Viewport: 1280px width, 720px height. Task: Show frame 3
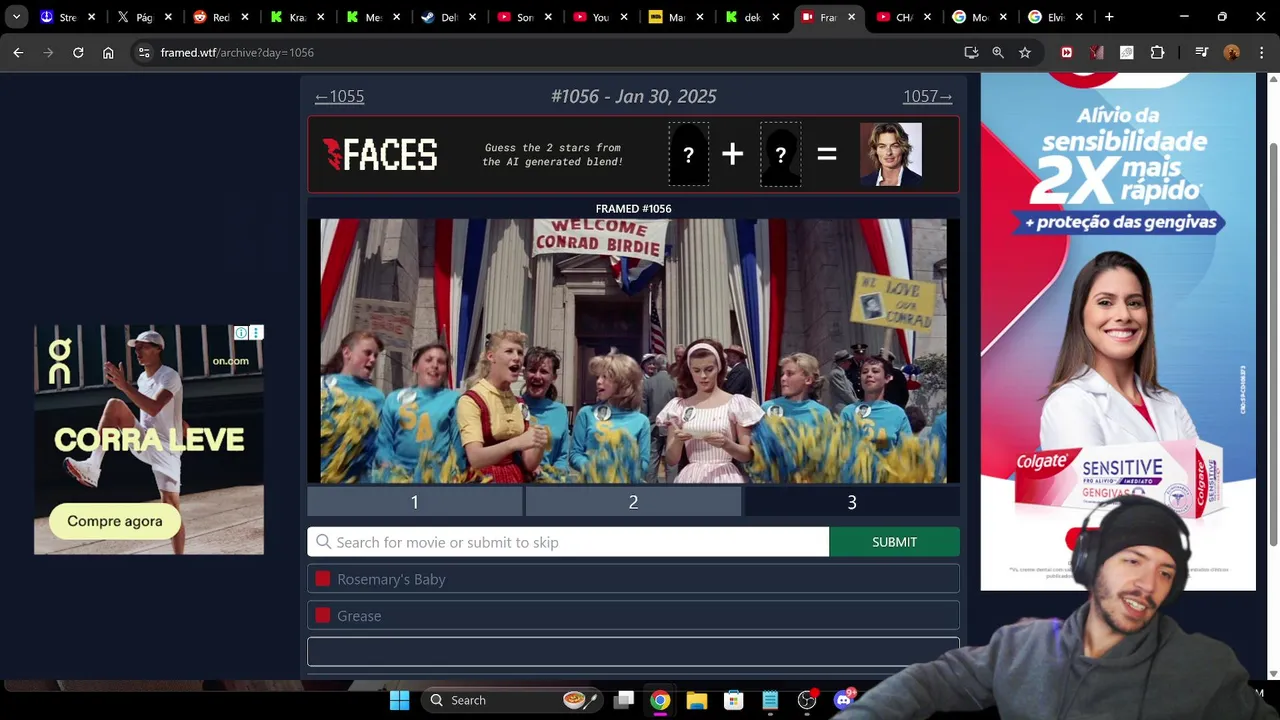(x=852, y=502)
